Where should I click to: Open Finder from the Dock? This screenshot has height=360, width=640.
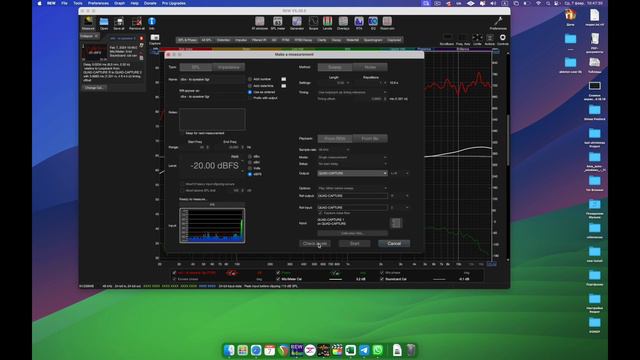click(229, 350)
